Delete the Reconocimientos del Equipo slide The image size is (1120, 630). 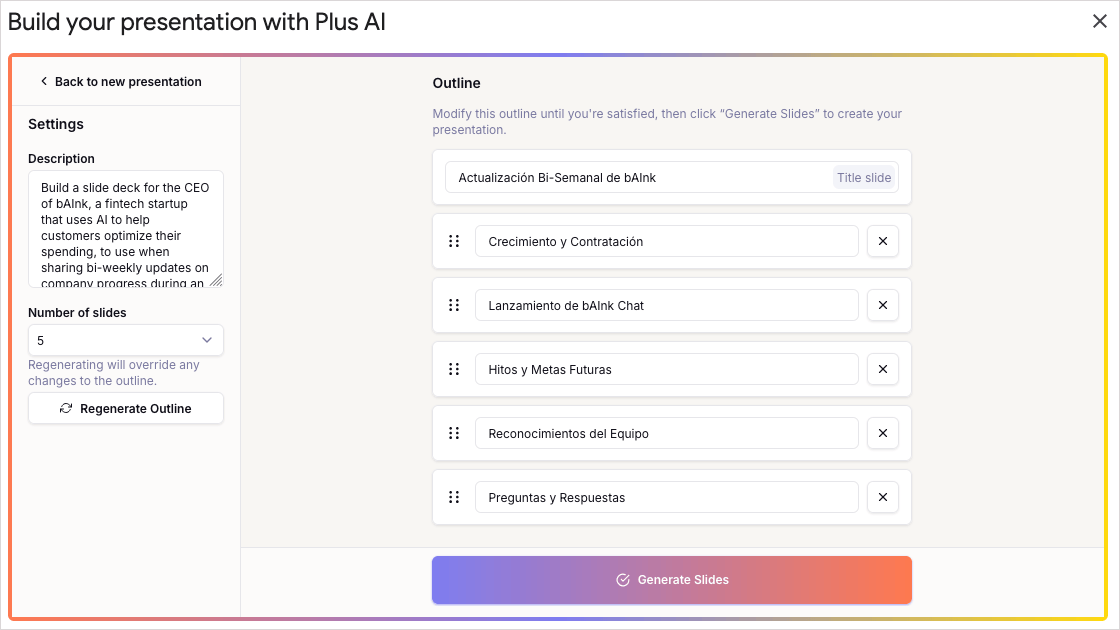tap(882, 433)
